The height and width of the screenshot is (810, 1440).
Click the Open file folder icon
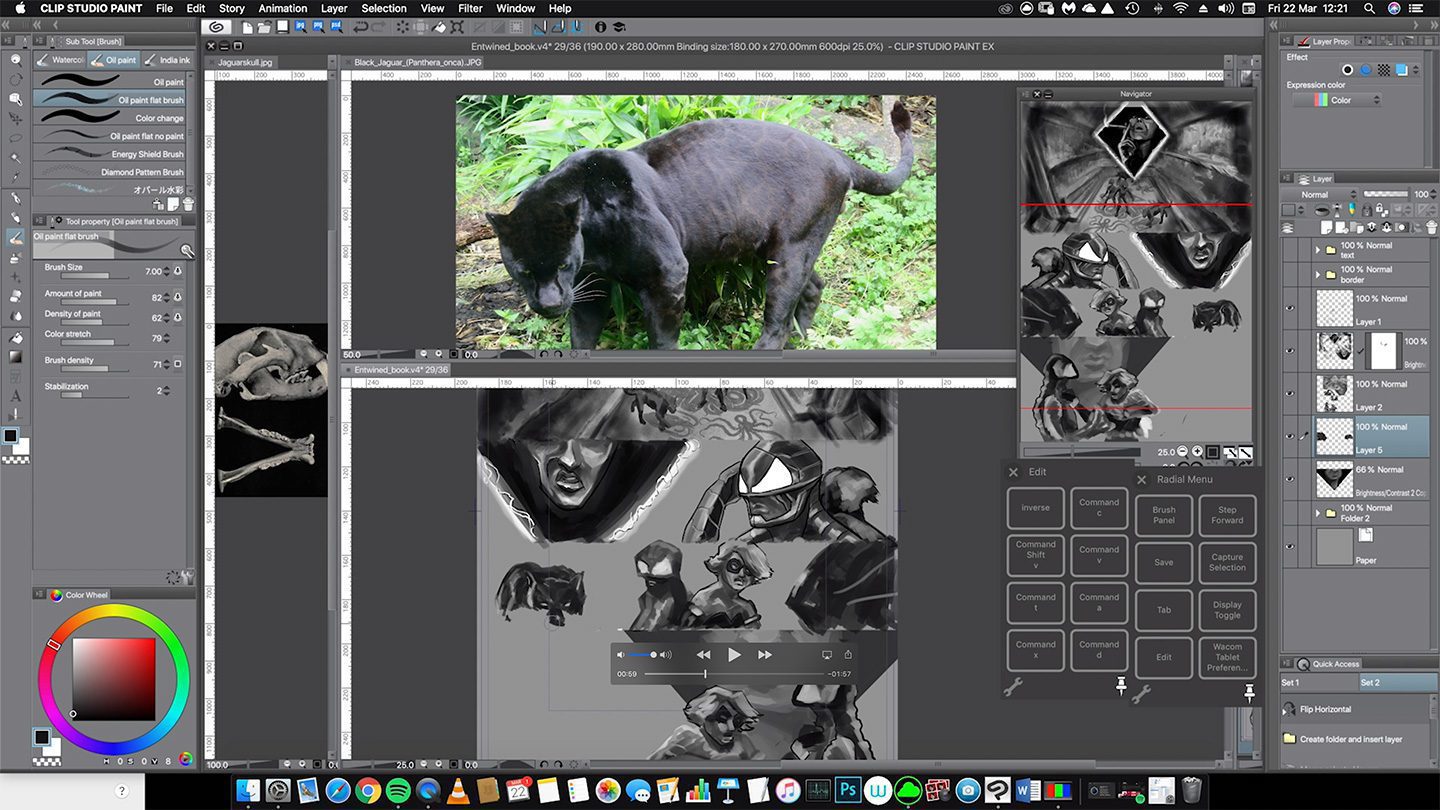tap(264, 28)
